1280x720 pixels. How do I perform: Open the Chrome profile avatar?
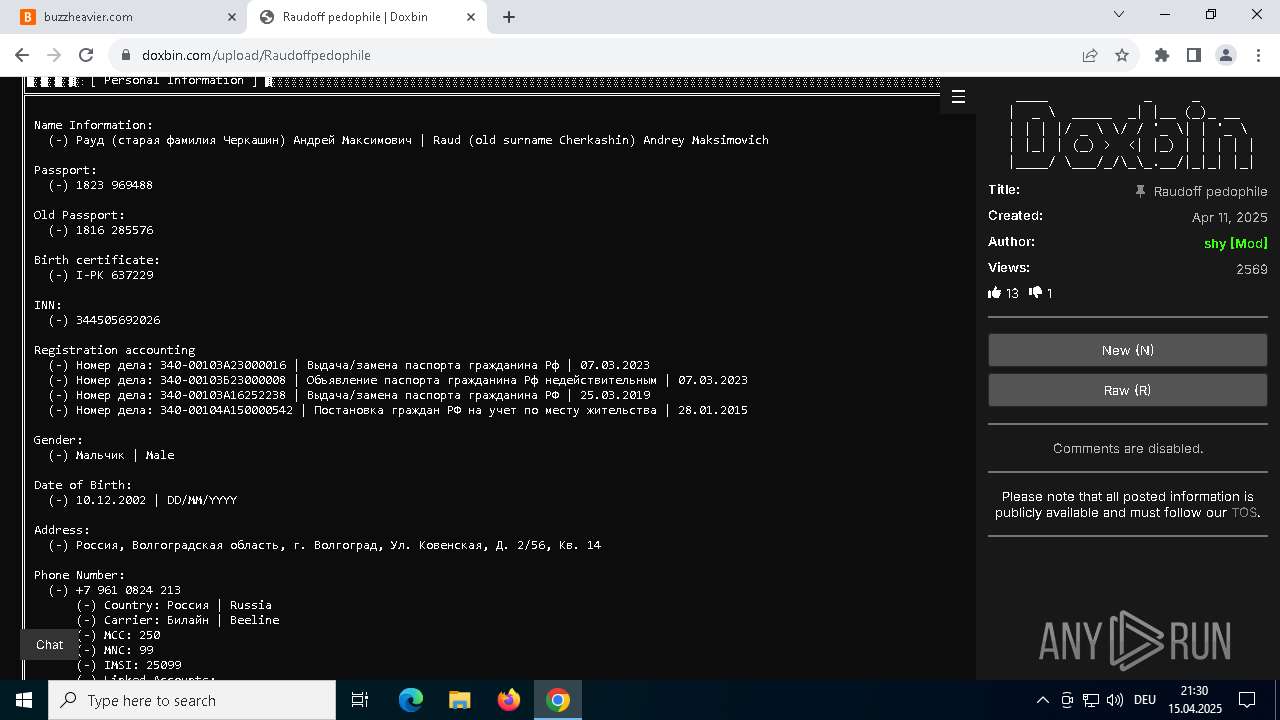pyautogui.click(x=1226, y=55)
